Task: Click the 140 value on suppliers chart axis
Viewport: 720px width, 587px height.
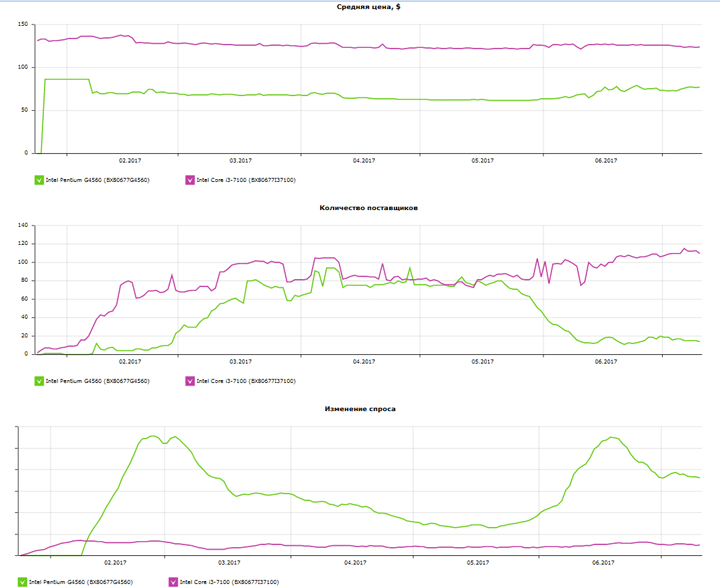Action: tap(23, 226)
